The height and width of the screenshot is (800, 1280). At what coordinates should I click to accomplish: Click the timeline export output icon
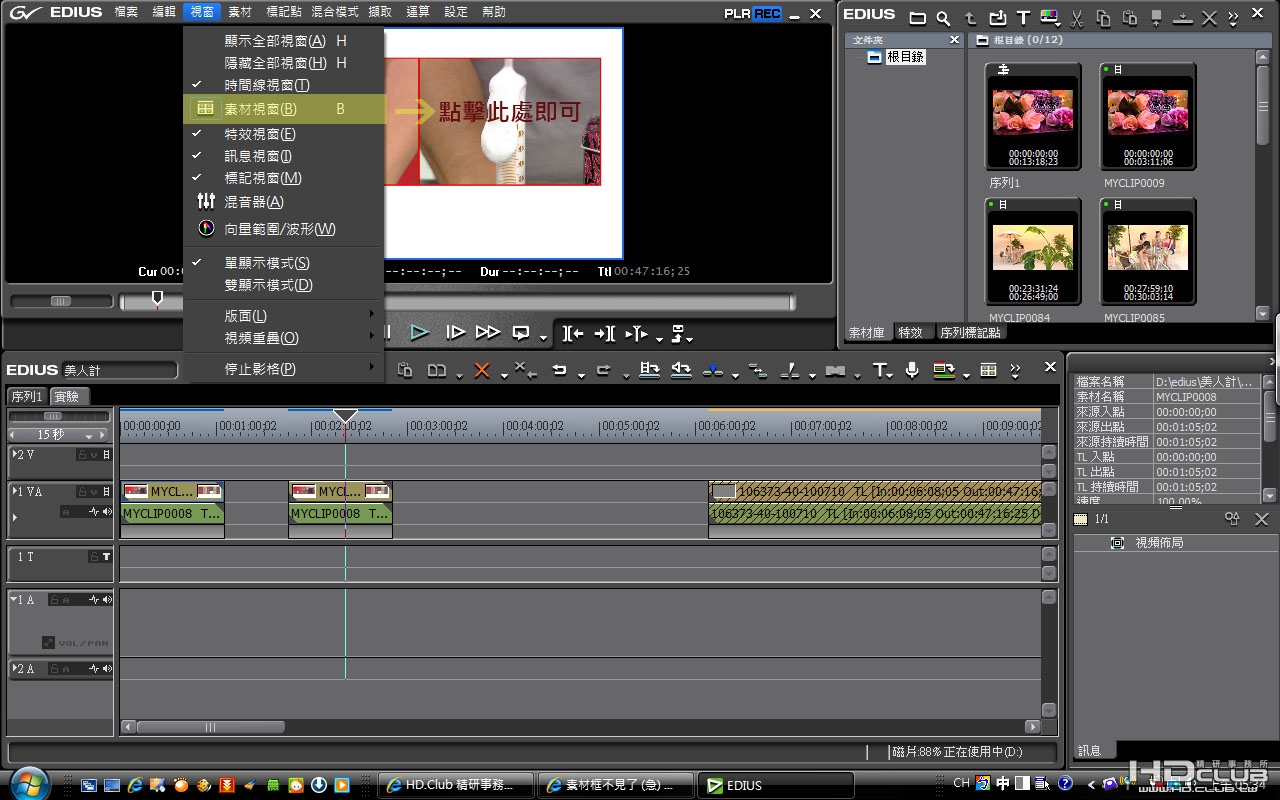(x=943, y=370)
